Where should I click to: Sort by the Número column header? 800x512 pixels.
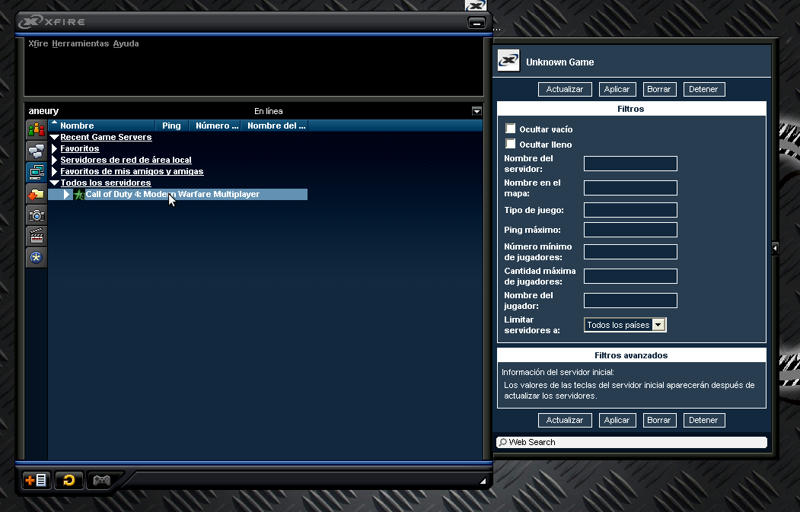pos(216,125)
